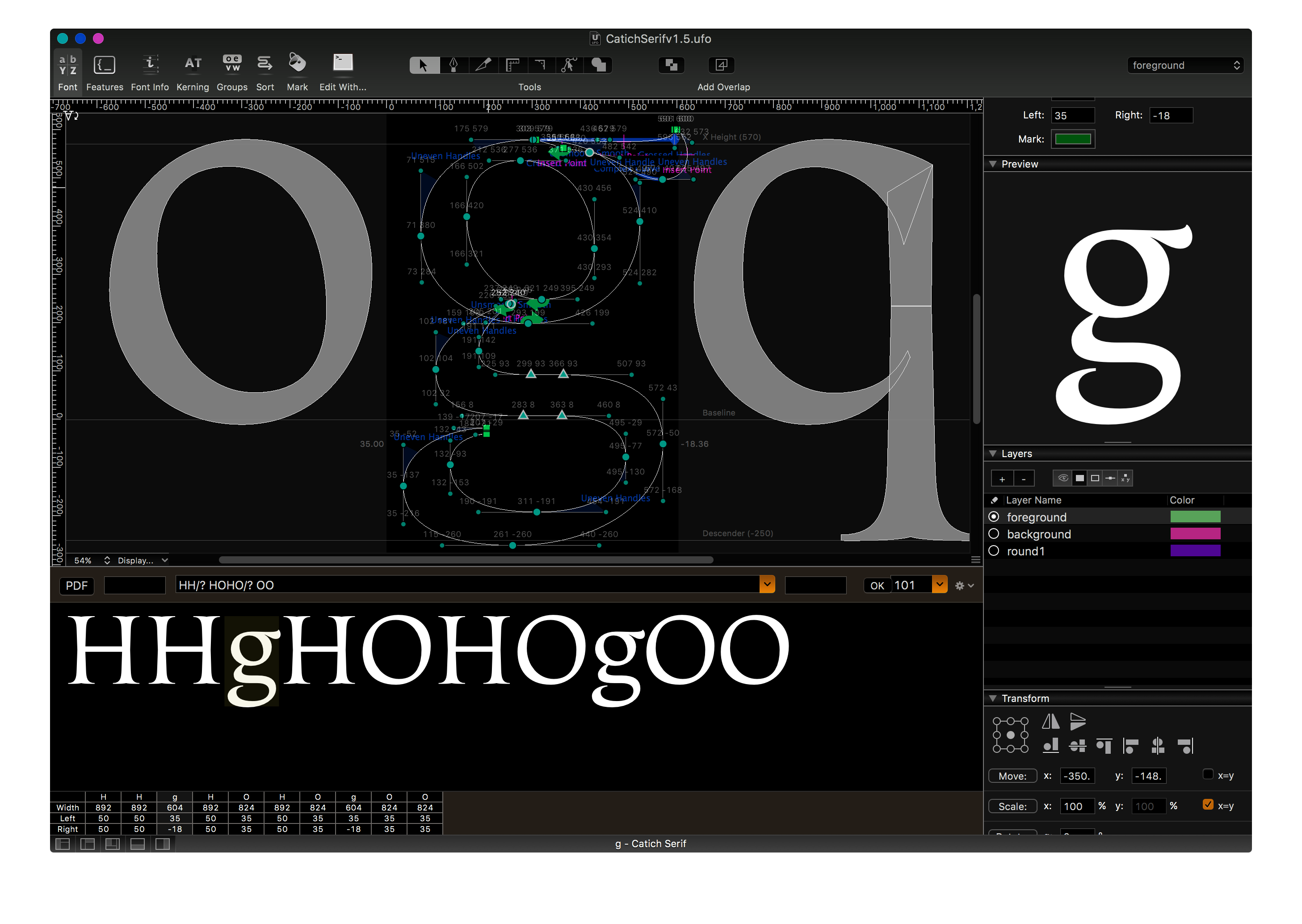Align selection to horizontal center
The height and width of the screenshot is (924, 1302).
point(1158,746)
